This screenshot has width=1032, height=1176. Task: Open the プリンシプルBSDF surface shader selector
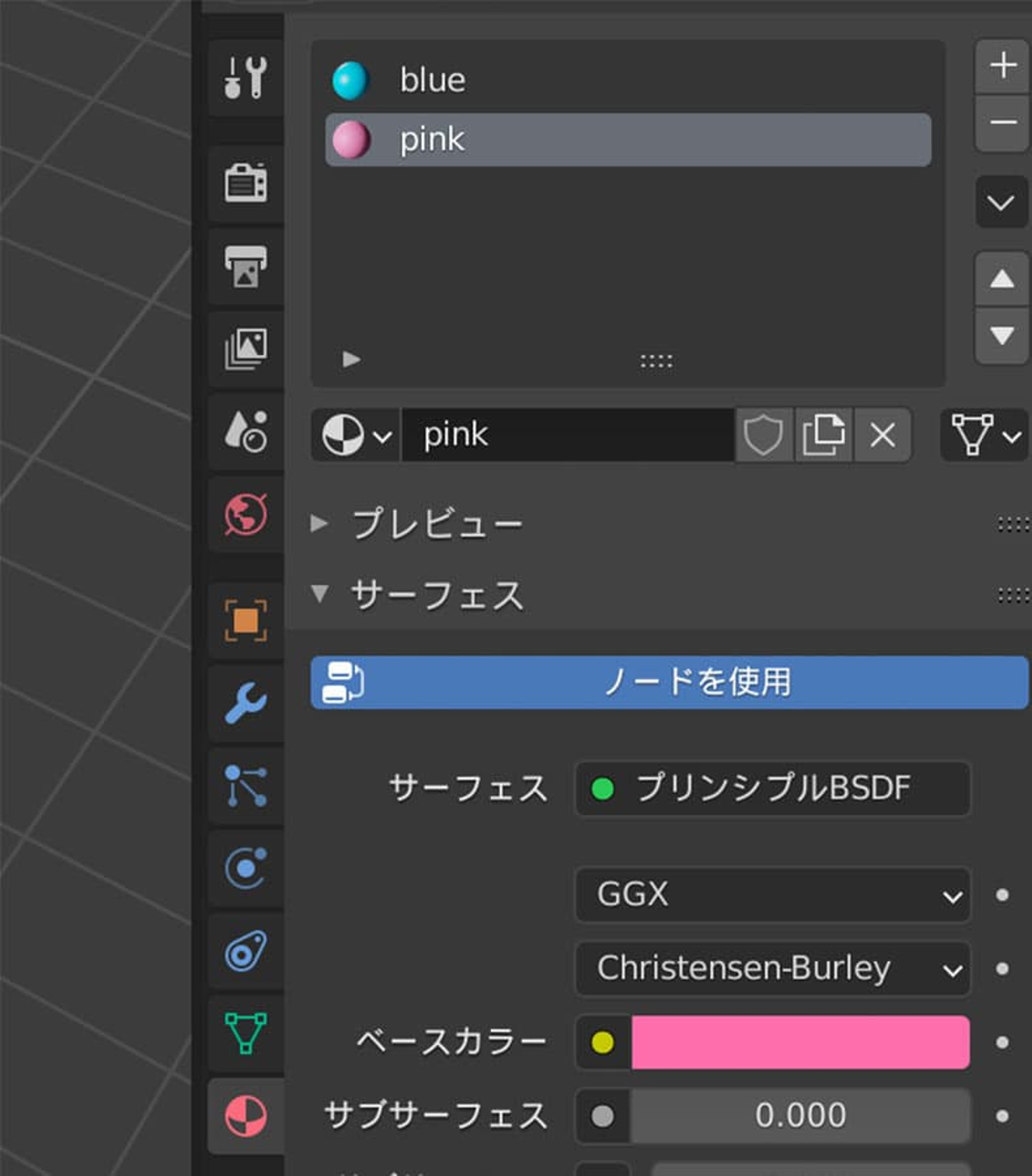tap(773, 788)
